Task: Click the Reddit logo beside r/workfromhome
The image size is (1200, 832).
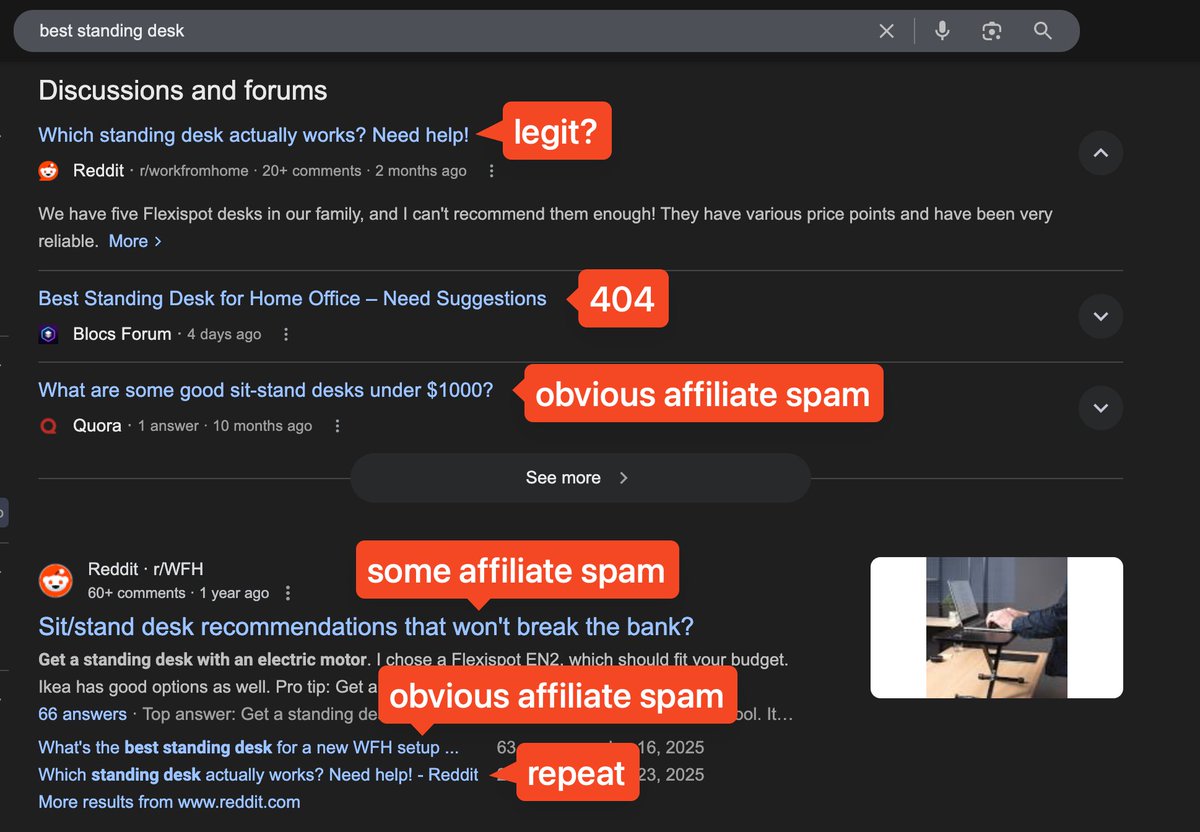Action: (49, 171)
